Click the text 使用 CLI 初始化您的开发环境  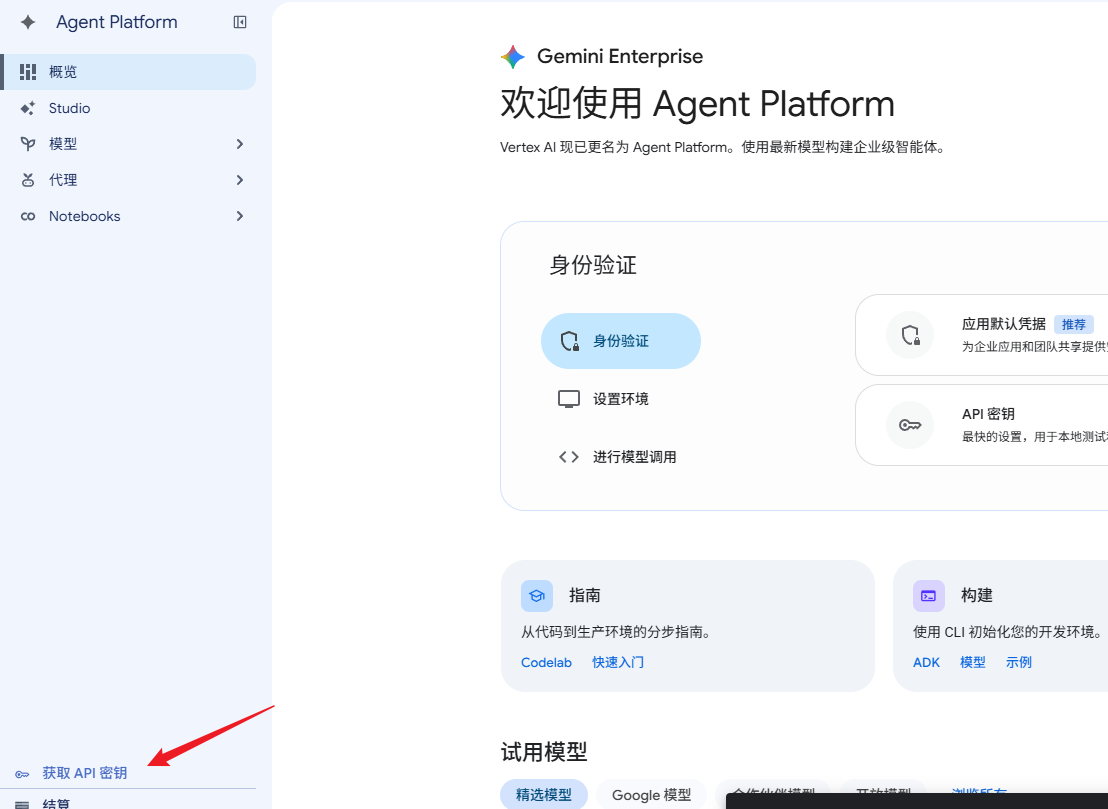pos(1007,632)
